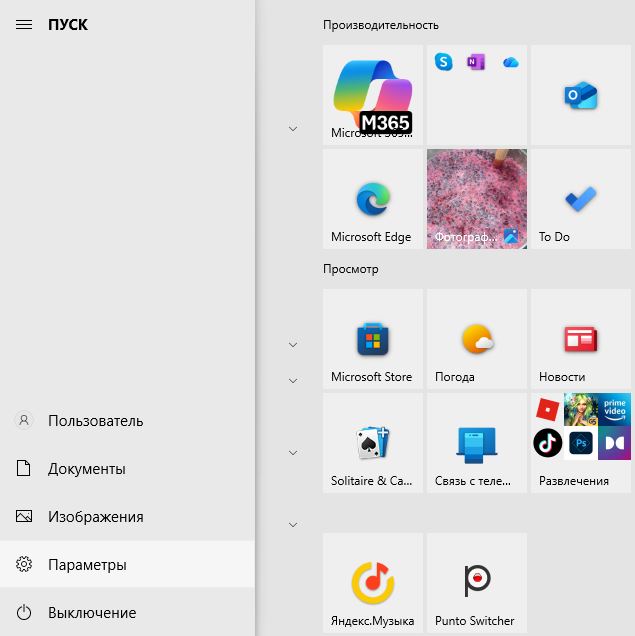Image resolution: width=635 pixels, height=636 pixels.
Task: Click the Просмотр group header
Action: pos(351,269)
